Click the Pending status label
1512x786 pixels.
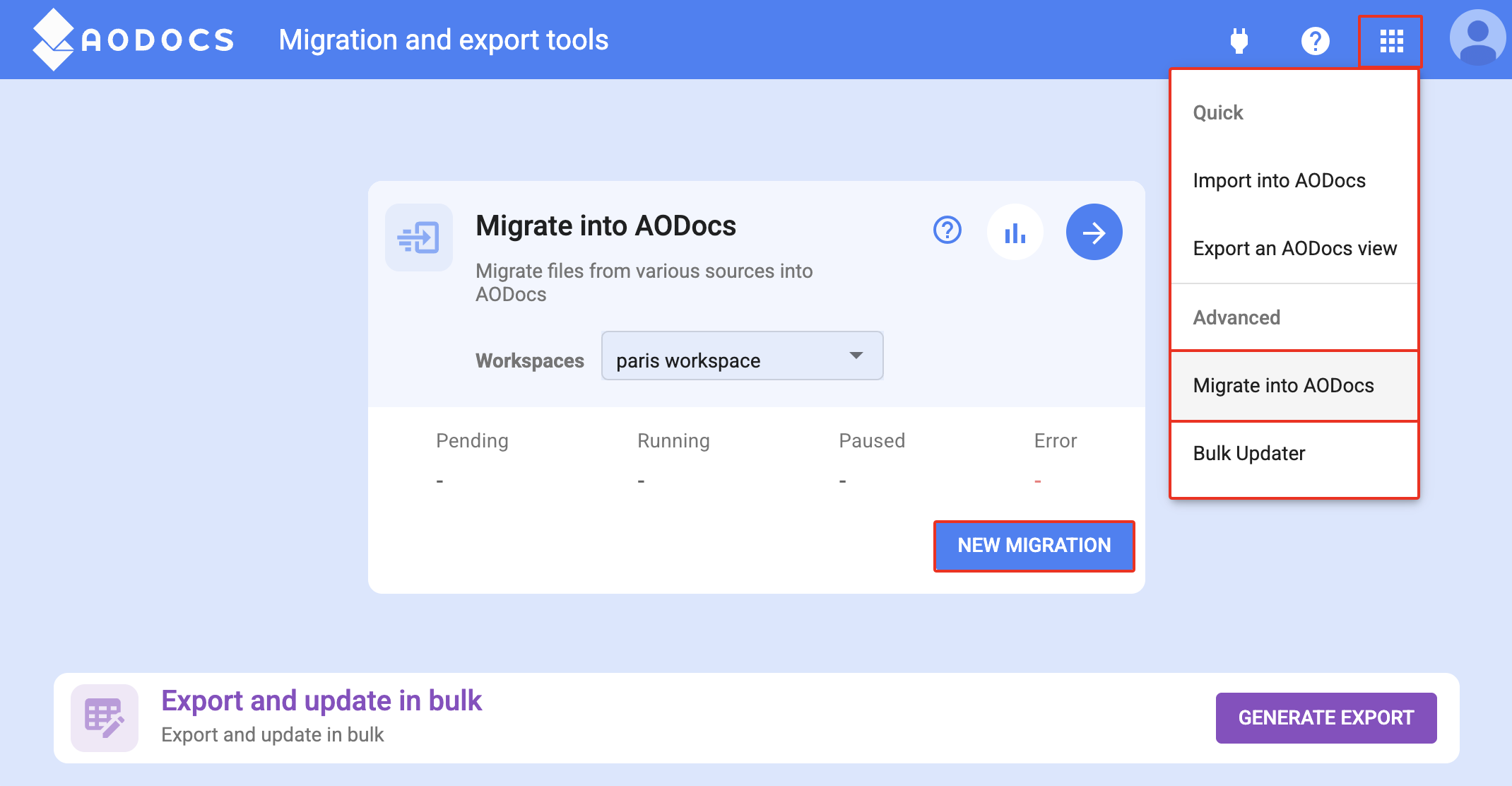[x=472, y=441]
